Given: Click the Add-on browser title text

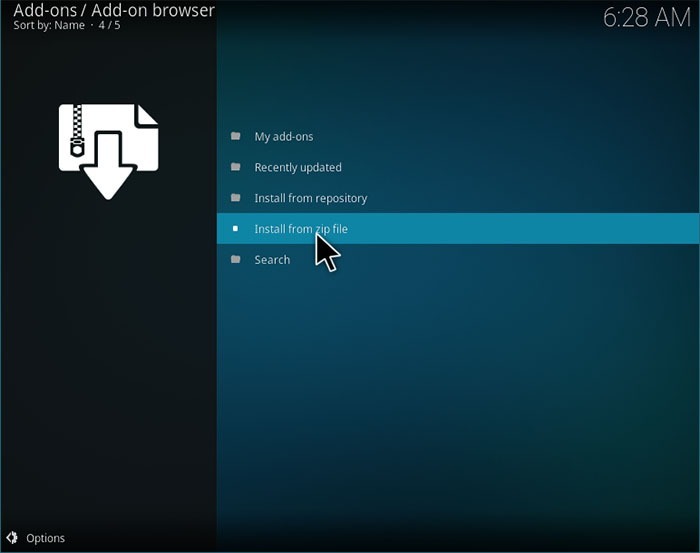Looking at the screenshot, I should tap(153, 11).
